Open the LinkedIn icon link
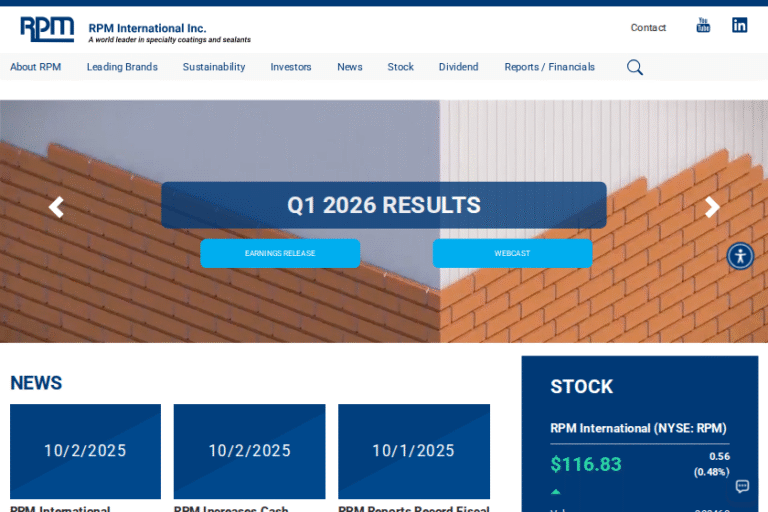Viewport: 768px width, 512px height. (739, 26)
